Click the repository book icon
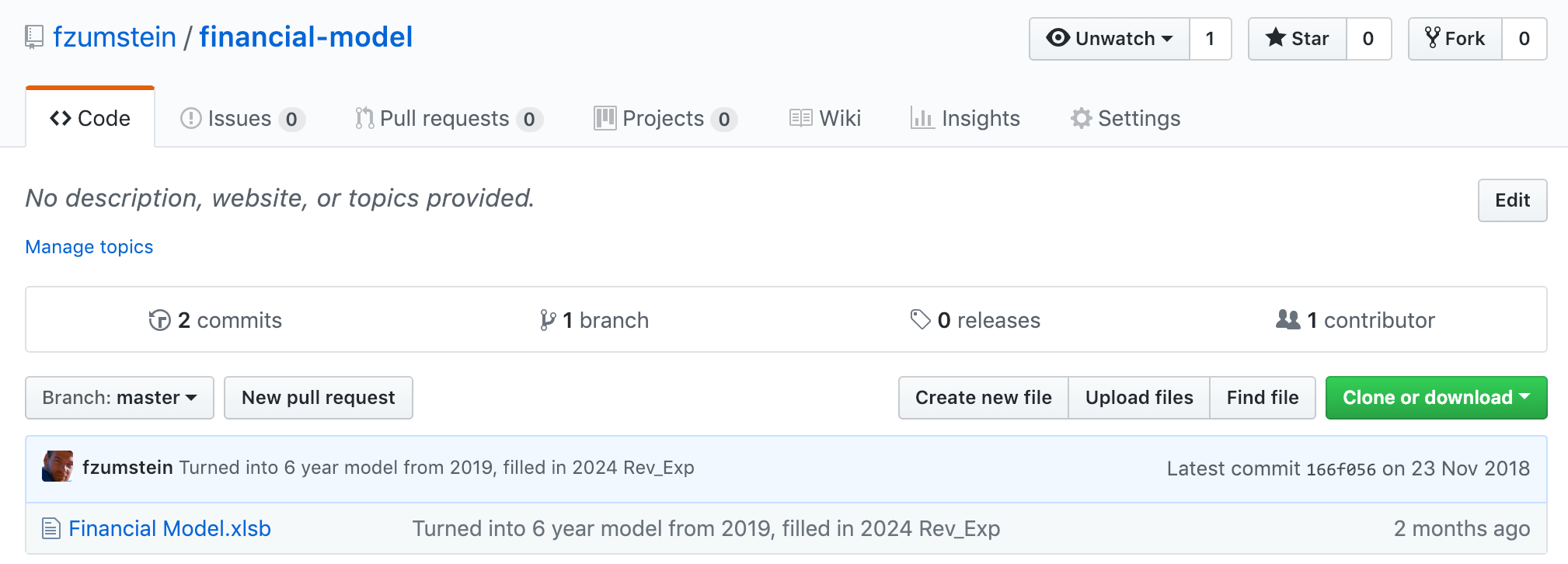1568x564 pixels. tap(34, 37)
